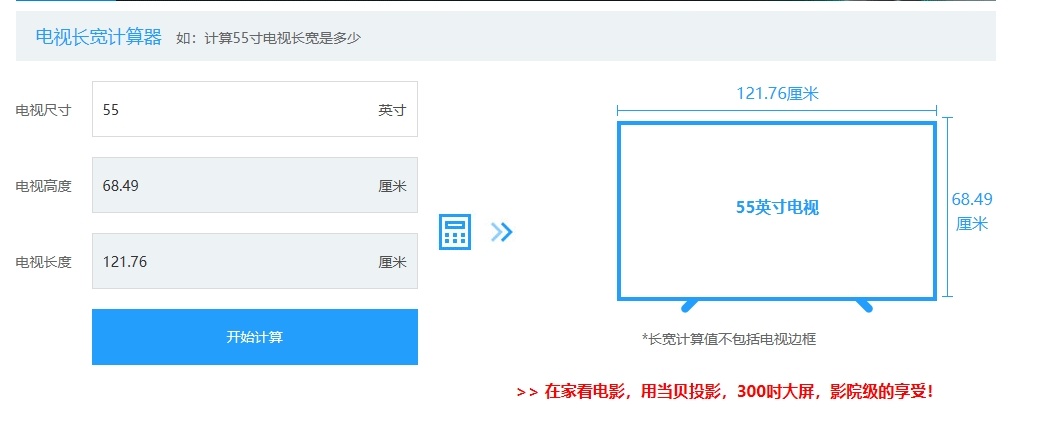Image resolution: width=1039 pixels, height=441 pixels.
Task: Click the 电视尺寸 label
Action: tap(43, 110)
